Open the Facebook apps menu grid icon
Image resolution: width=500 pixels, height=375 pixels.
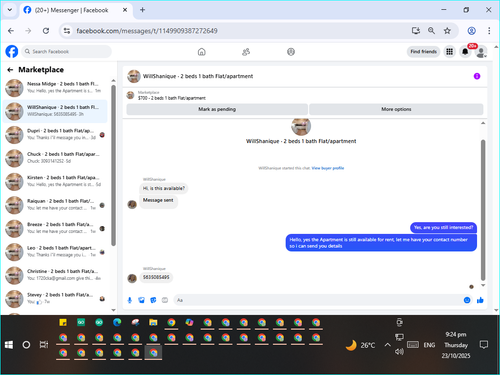(449, 52)
